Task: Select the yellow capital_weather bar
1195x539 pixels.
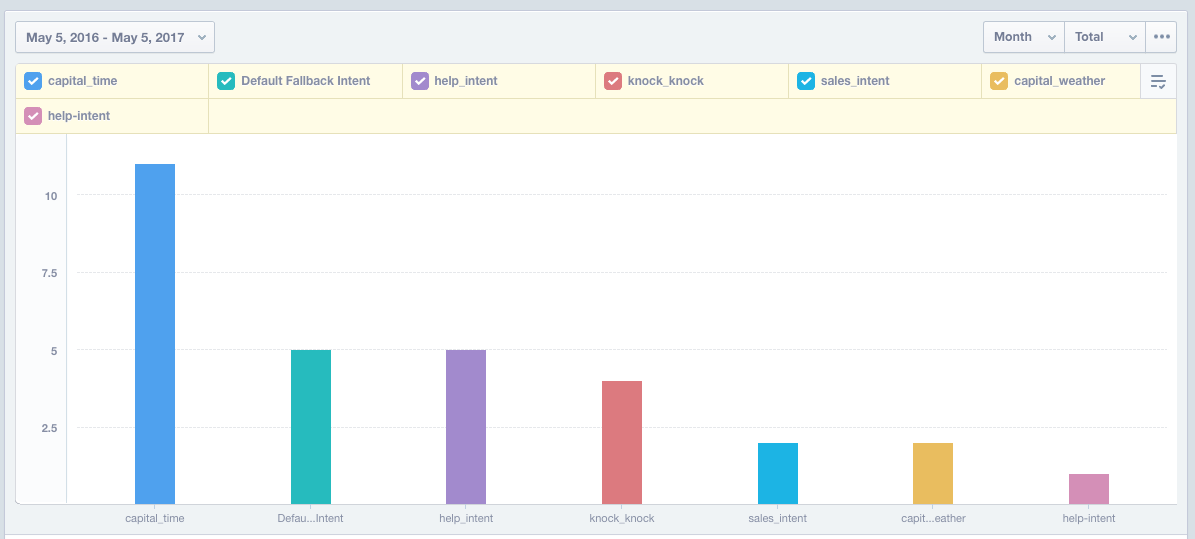Action: tap(933, 473)
